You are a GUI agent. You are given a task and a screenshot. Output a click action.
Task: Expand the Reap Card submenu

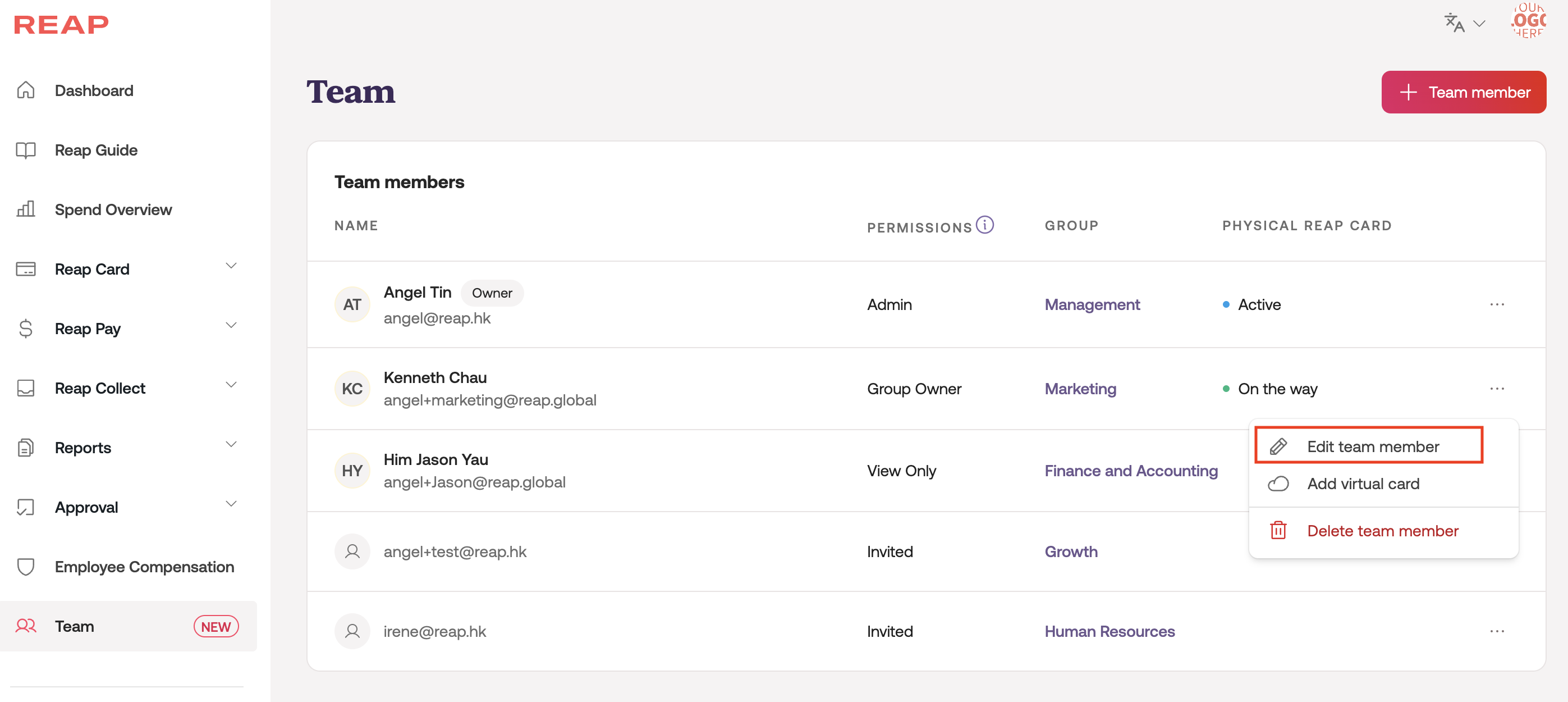pyautogui.click(x=231, y=266)
